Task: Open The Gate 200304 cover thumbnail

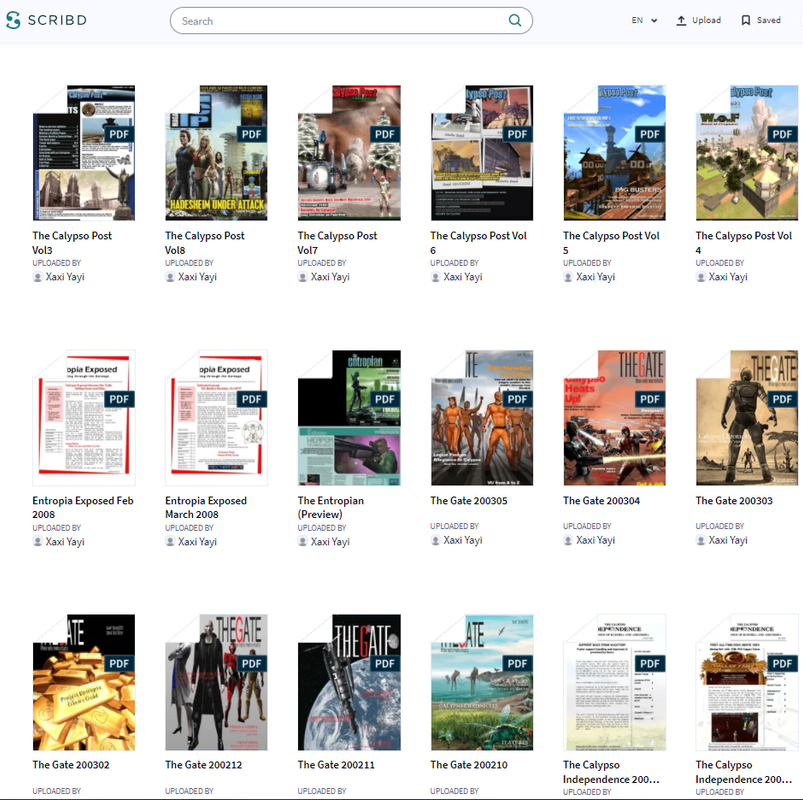Action: coord(615,417)
